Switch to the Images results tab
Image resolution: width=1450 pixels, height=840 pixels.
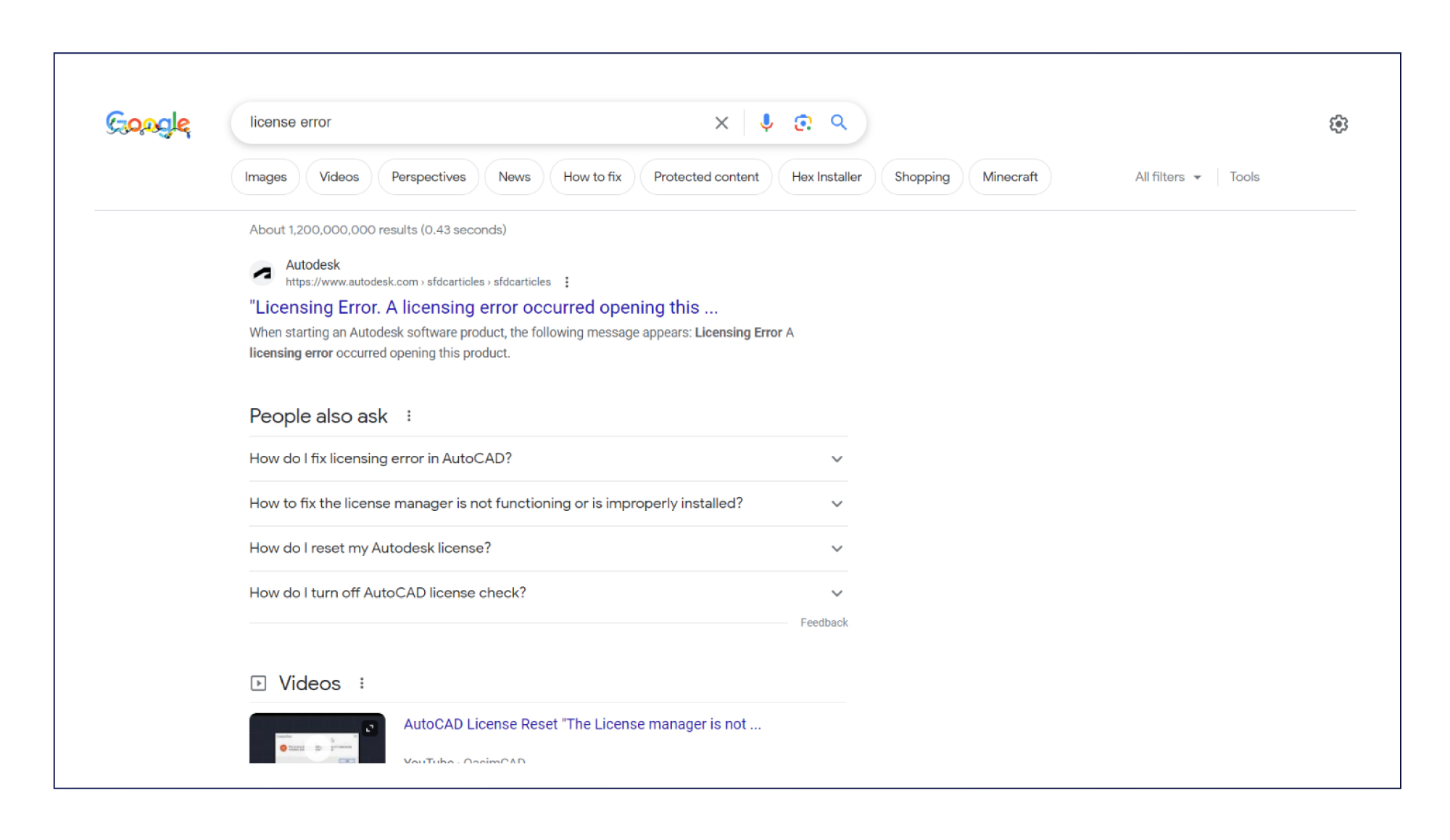click(x=265, y=176)
